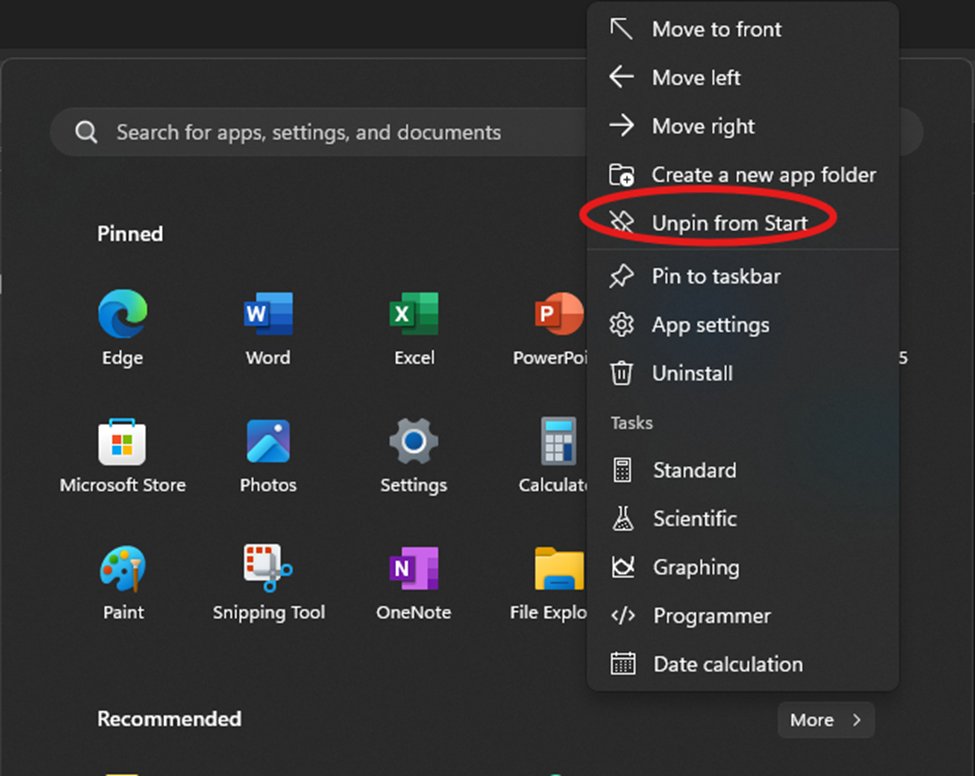Viewport: 975px width, 776px height.
Task: Select the Graphing calculator task
Action: 743,567
